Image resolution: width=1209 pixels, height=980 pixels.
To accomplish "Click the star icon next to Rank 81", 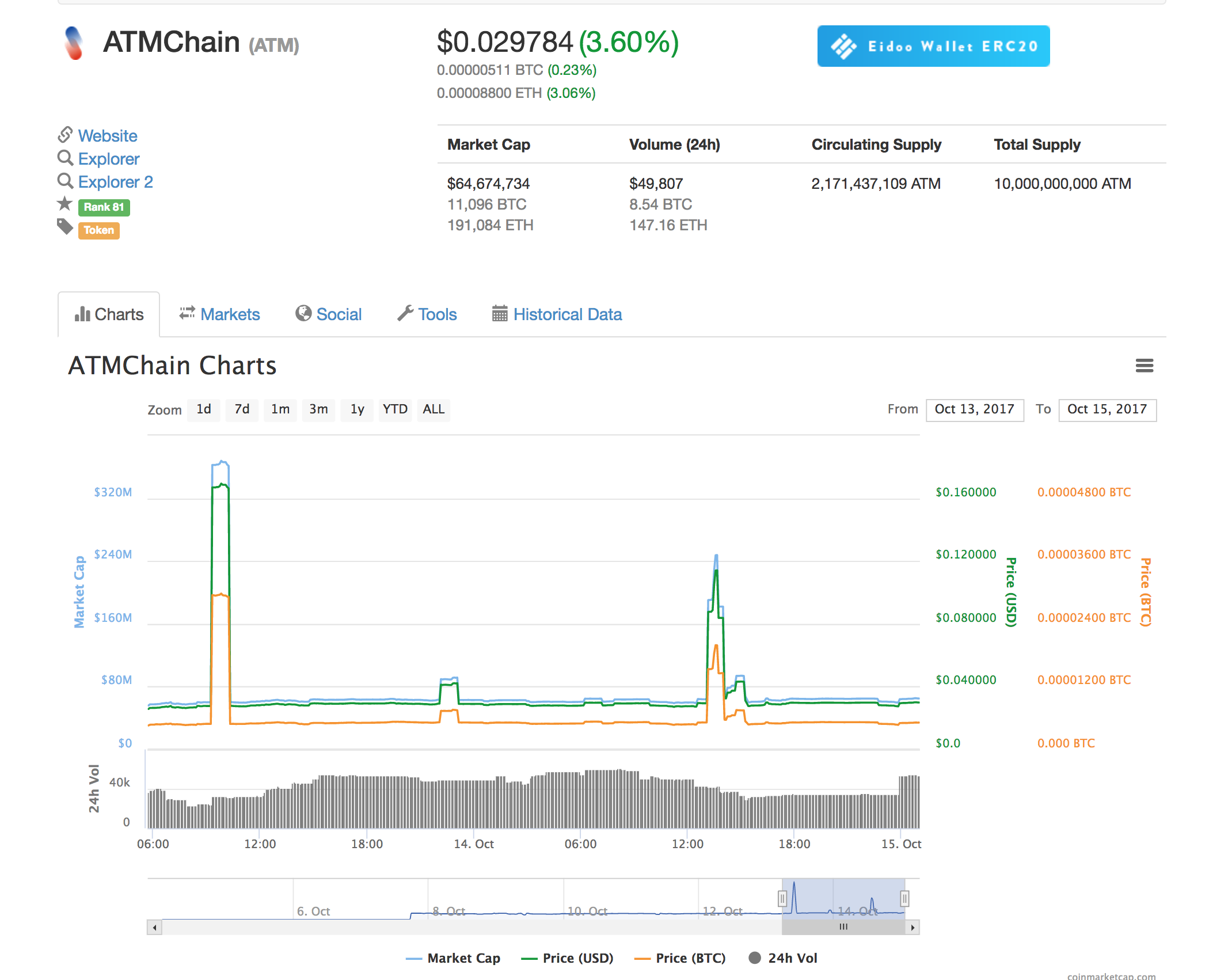I will (x=65, y=204).
